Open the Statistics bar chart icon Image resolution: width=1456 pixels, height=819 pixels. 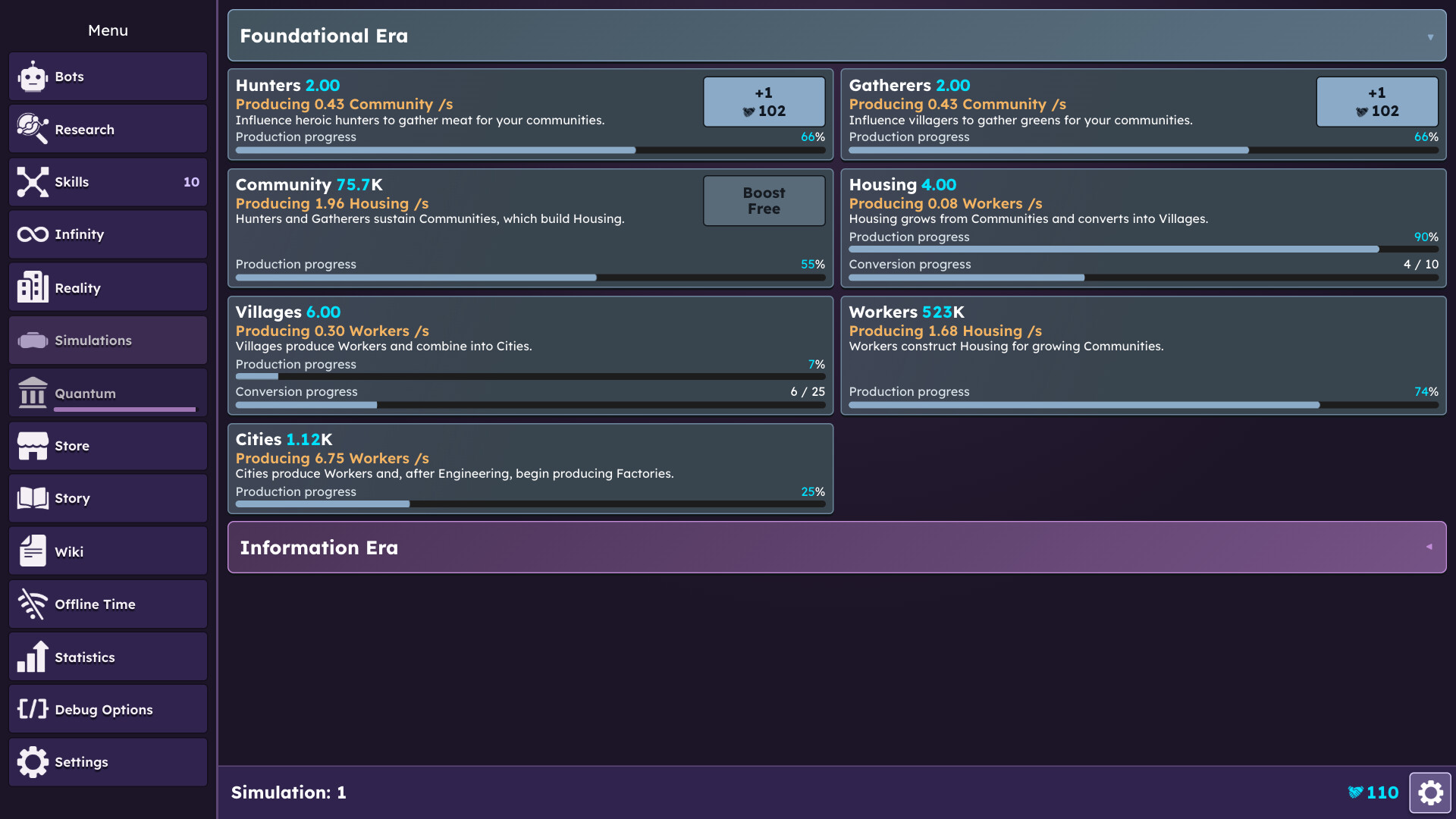[x=33, y=657]
